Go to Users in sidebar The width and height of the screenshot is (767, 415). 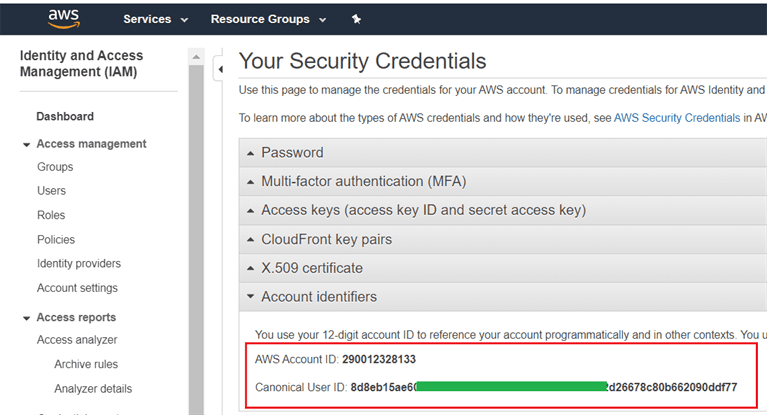pyautogui.click(x=51, y=191)
